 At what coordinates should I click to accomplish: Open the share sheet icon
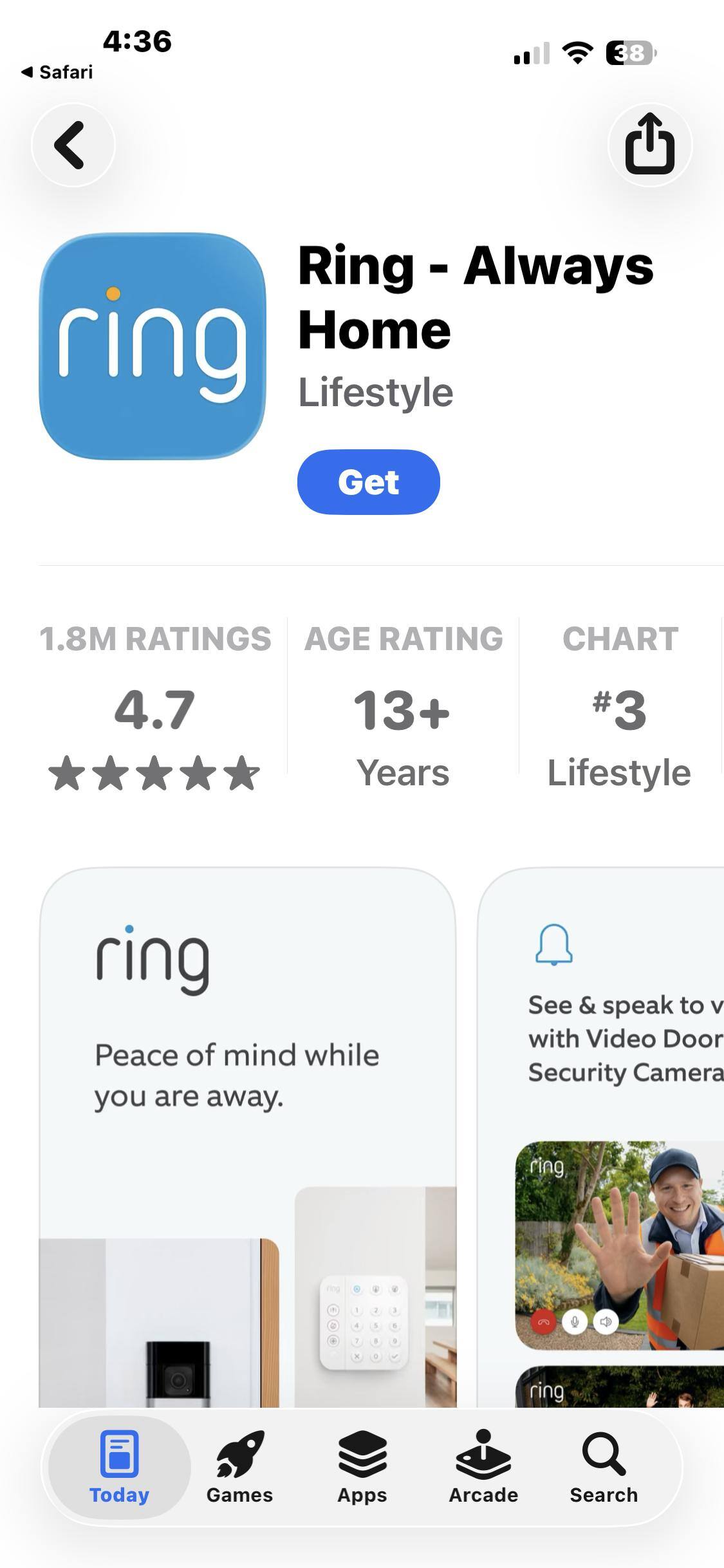click(x=650, y=145)
